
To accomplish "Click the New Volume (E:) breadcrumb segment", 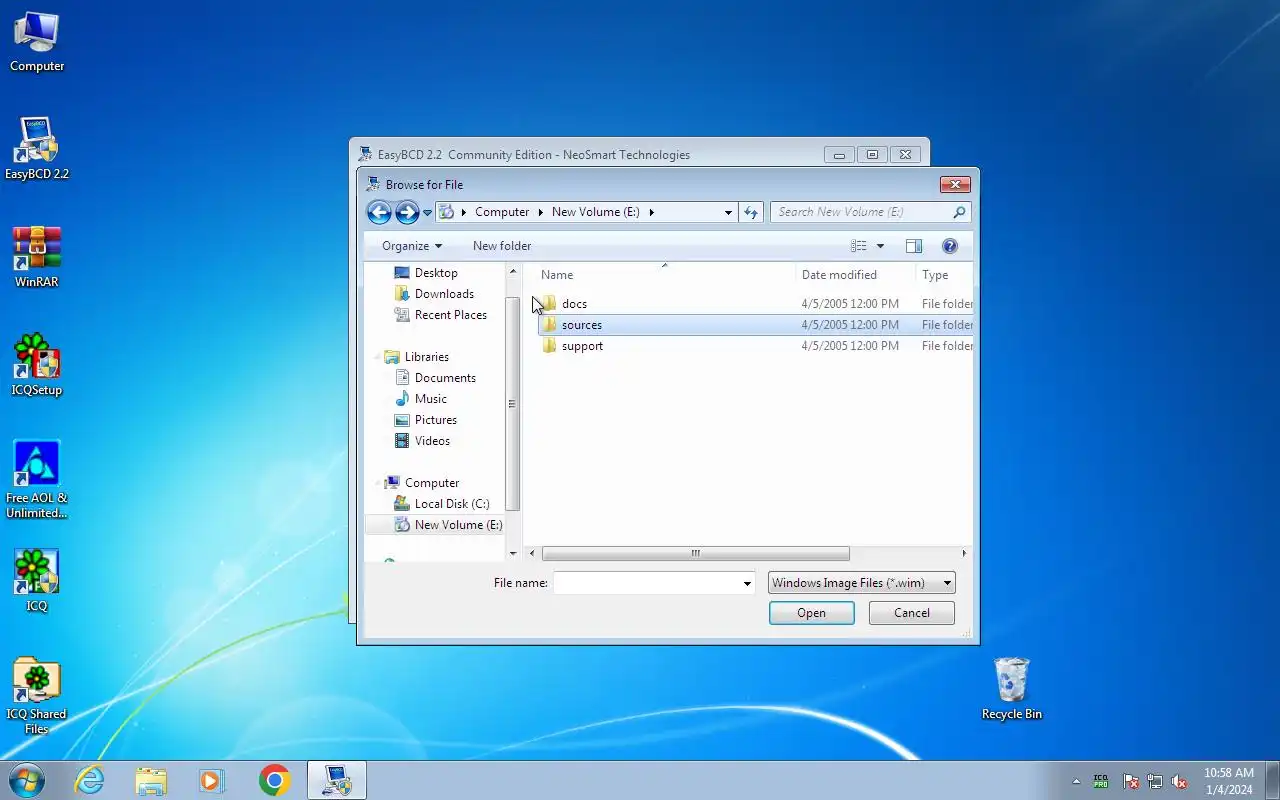I will (x=596, y=212).
